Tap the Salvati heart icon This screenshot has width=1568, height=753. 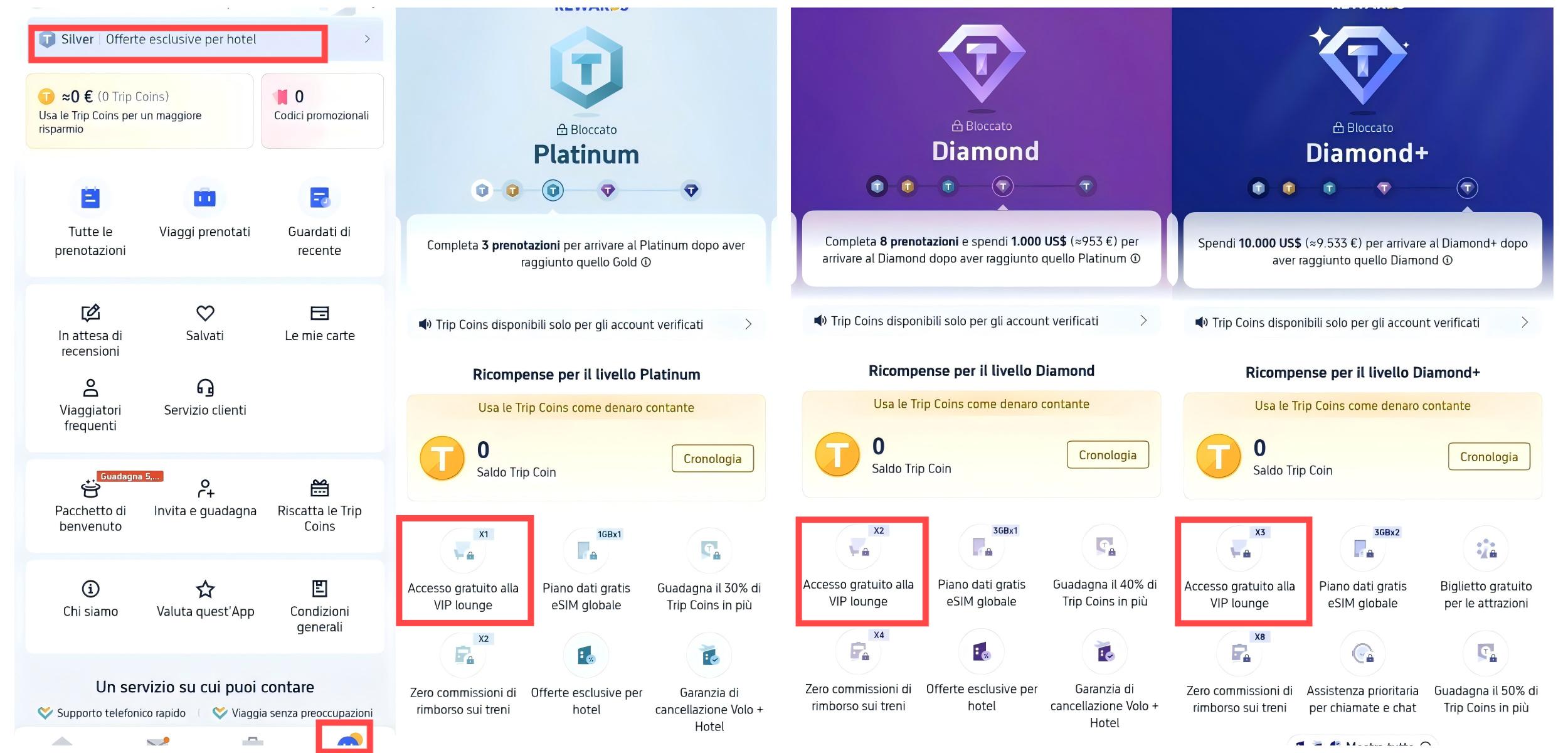click(x=205, y=312)
